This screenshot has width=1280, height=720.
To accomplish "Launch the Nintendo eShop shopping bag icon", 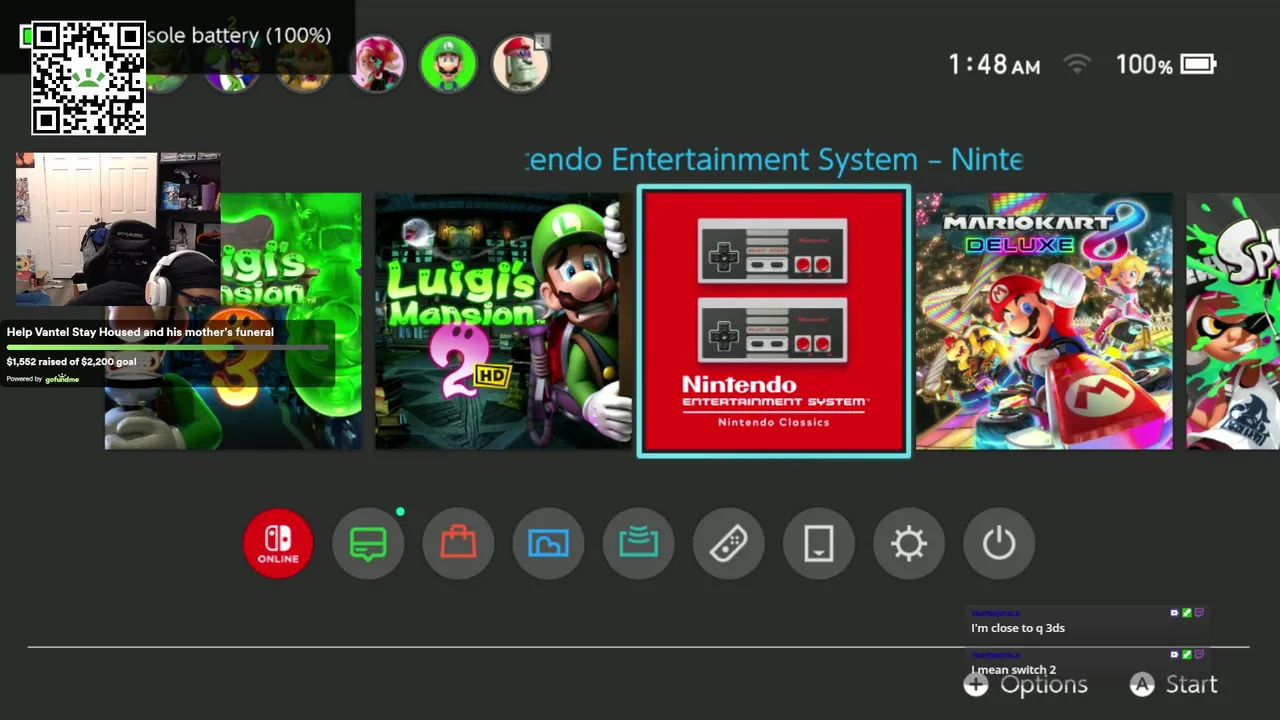I will coord(458,543).
